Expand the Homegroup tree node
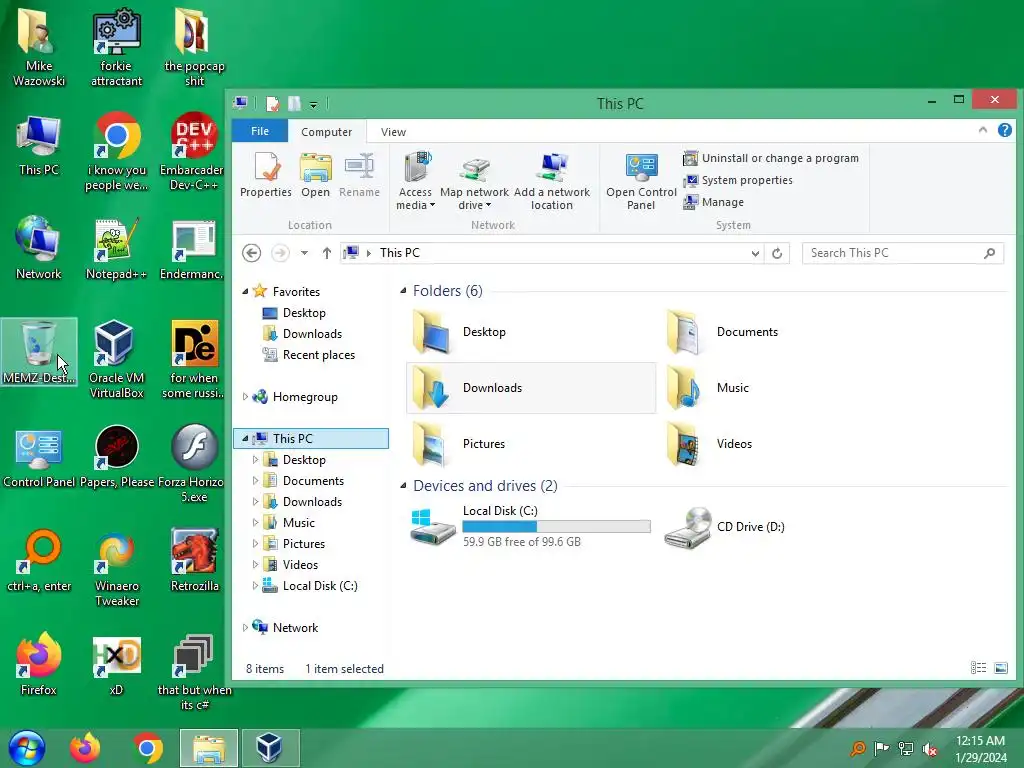The height and width of the screenshot is (768, 1024). tap(245, 396)
